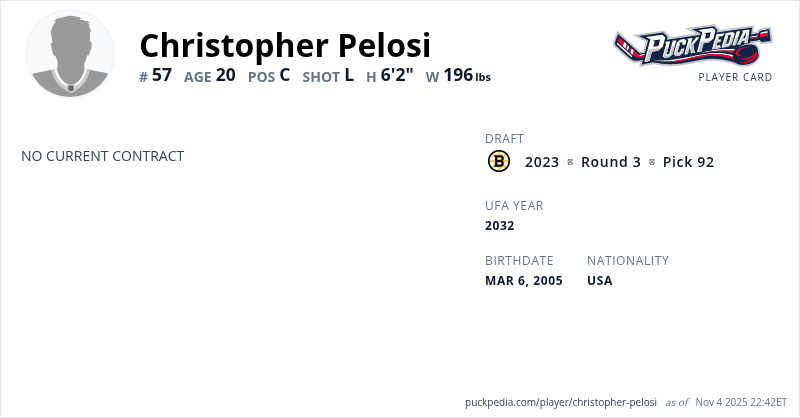The width and height of the screenshot is (800, 418).
Task: Click the draft year 2023
Action: click(x=542, y=162)
